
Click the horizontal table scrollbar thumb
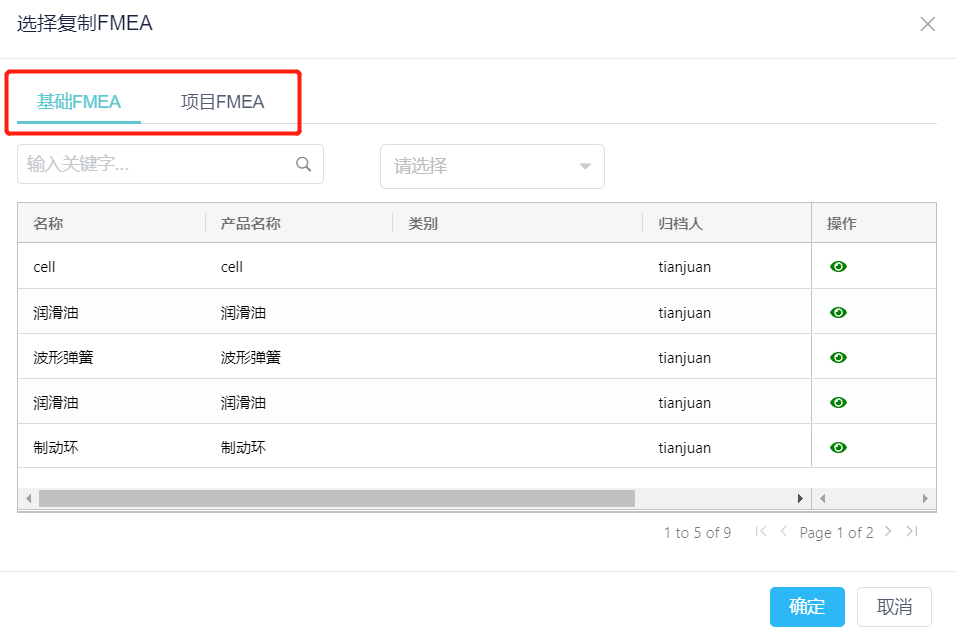[x=337, y=499]
